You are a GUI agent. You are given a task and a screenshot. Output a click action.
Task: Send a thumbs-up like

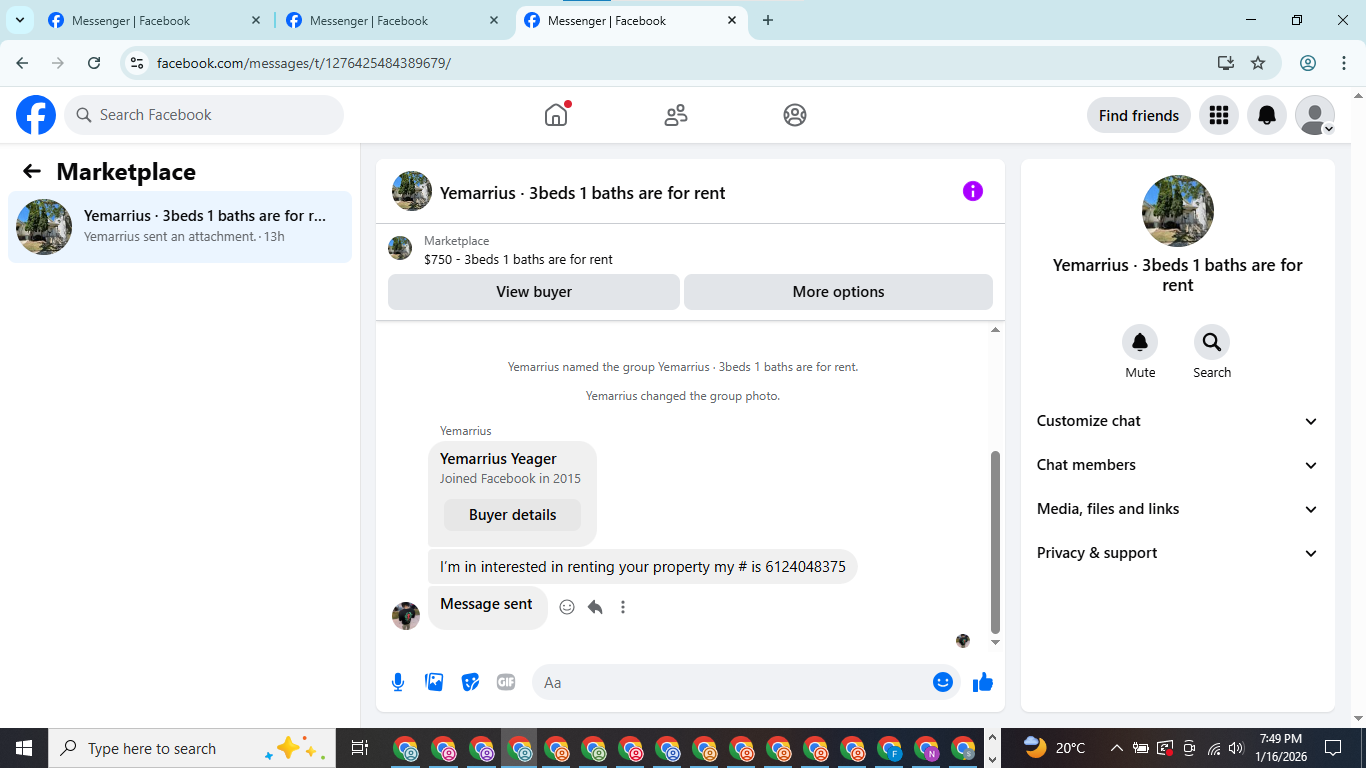tap(983, 682)
